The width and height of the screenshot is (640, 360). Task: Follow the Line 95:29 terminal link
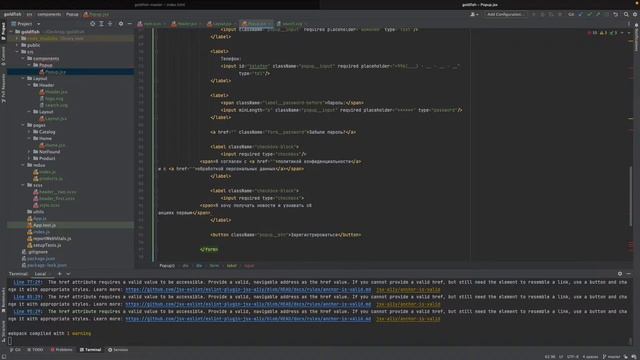[x=28, y=311]
